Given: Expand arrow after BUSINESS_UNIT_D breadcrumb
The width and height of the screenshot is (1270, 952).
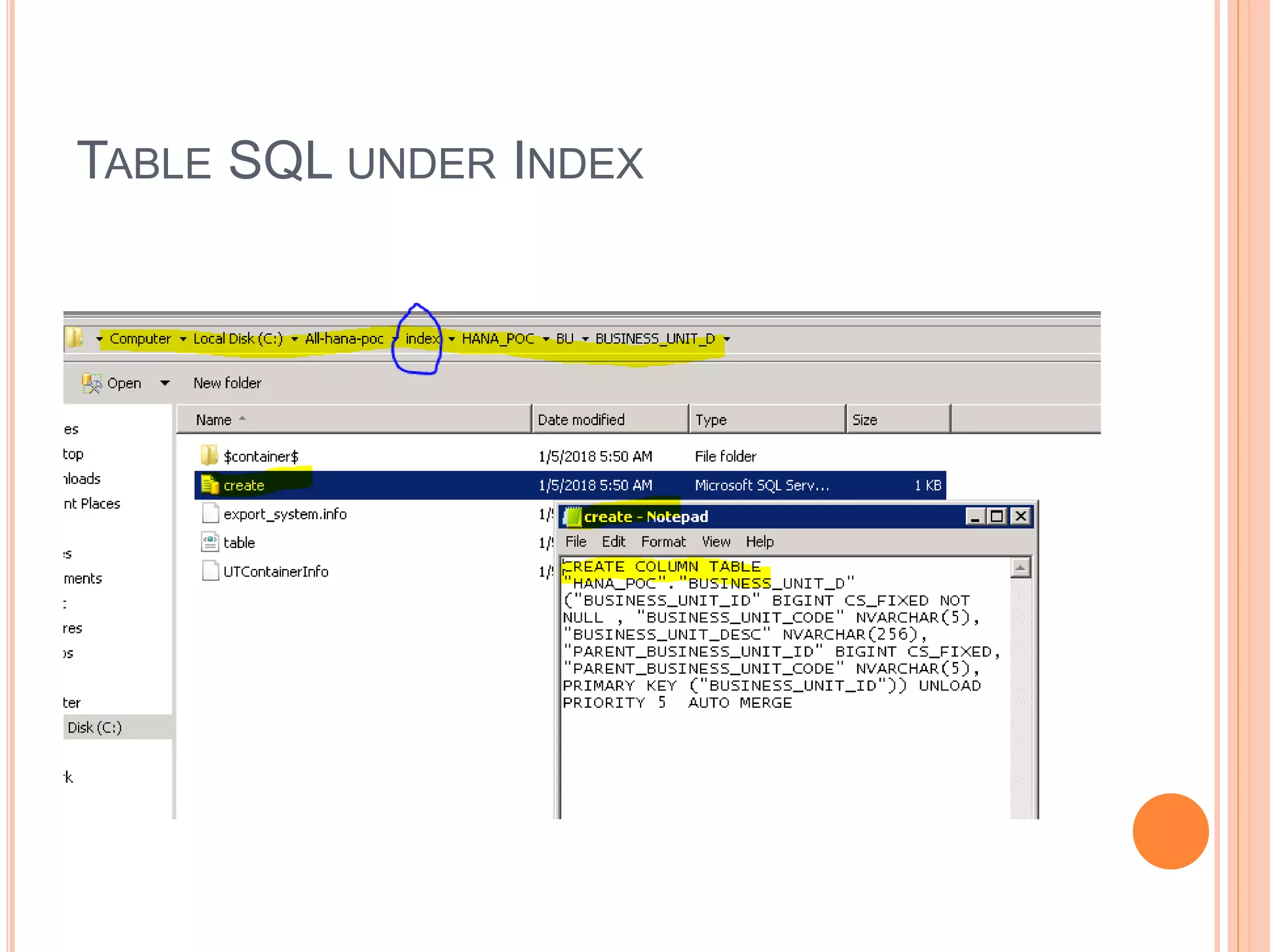Looking at the screenshot, I should click(x=727, y=339).
